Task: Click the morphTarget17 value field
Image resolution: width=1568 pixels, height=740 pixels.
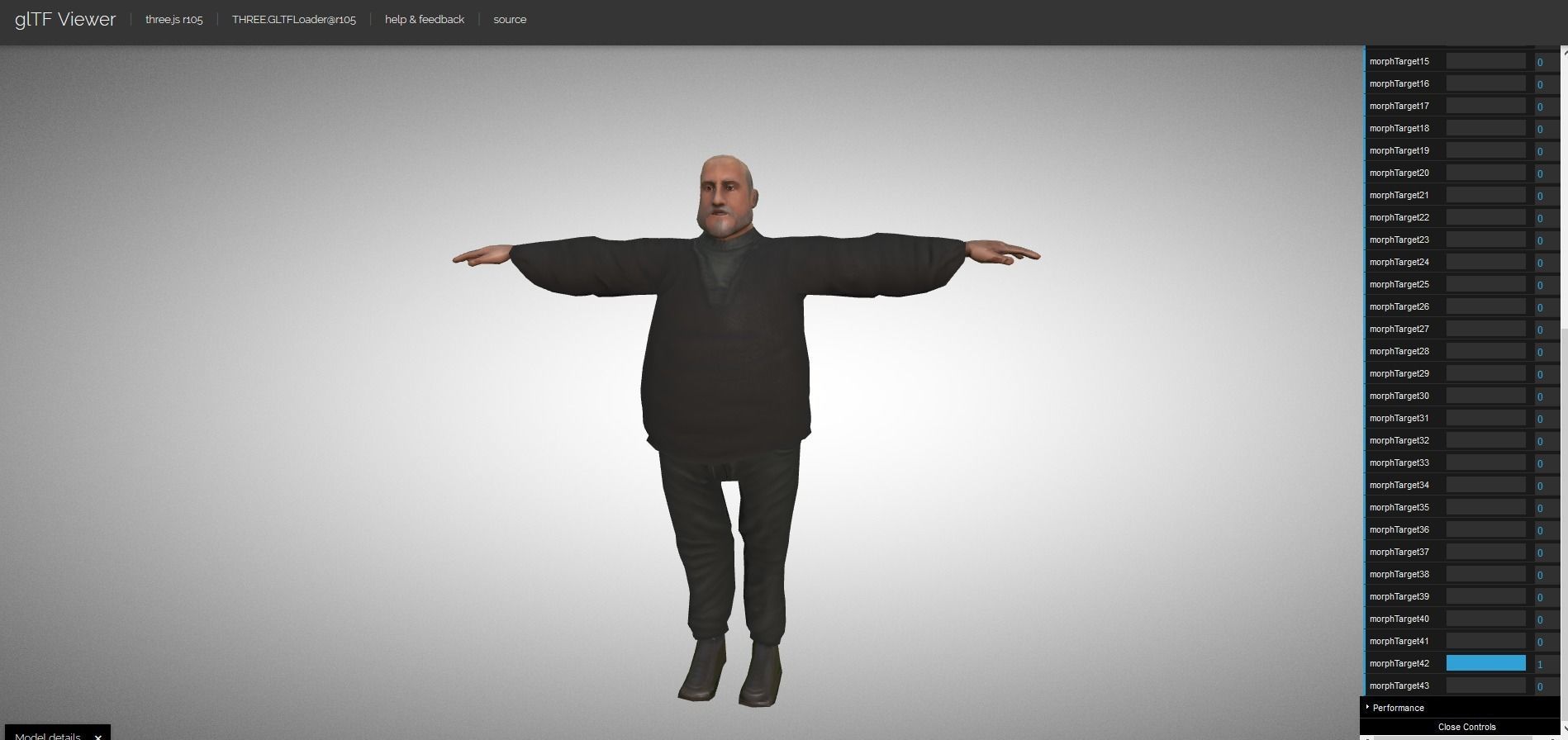Action: 1547,106
